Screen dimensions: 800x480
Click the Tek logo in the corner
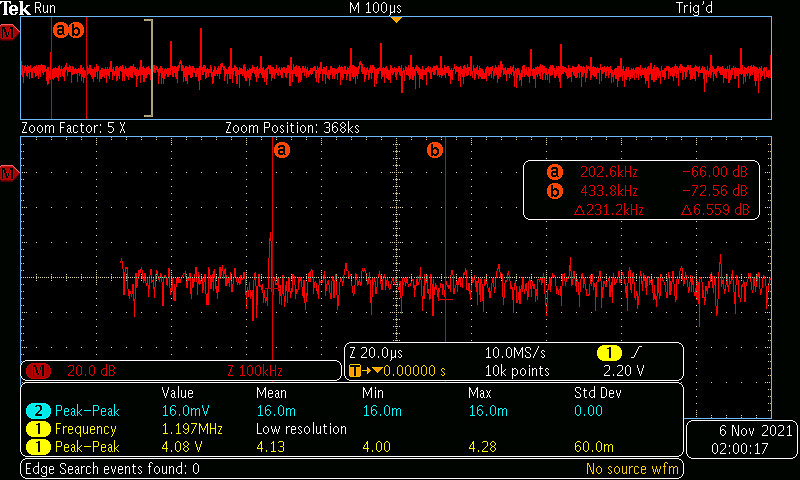coord(15,8)
